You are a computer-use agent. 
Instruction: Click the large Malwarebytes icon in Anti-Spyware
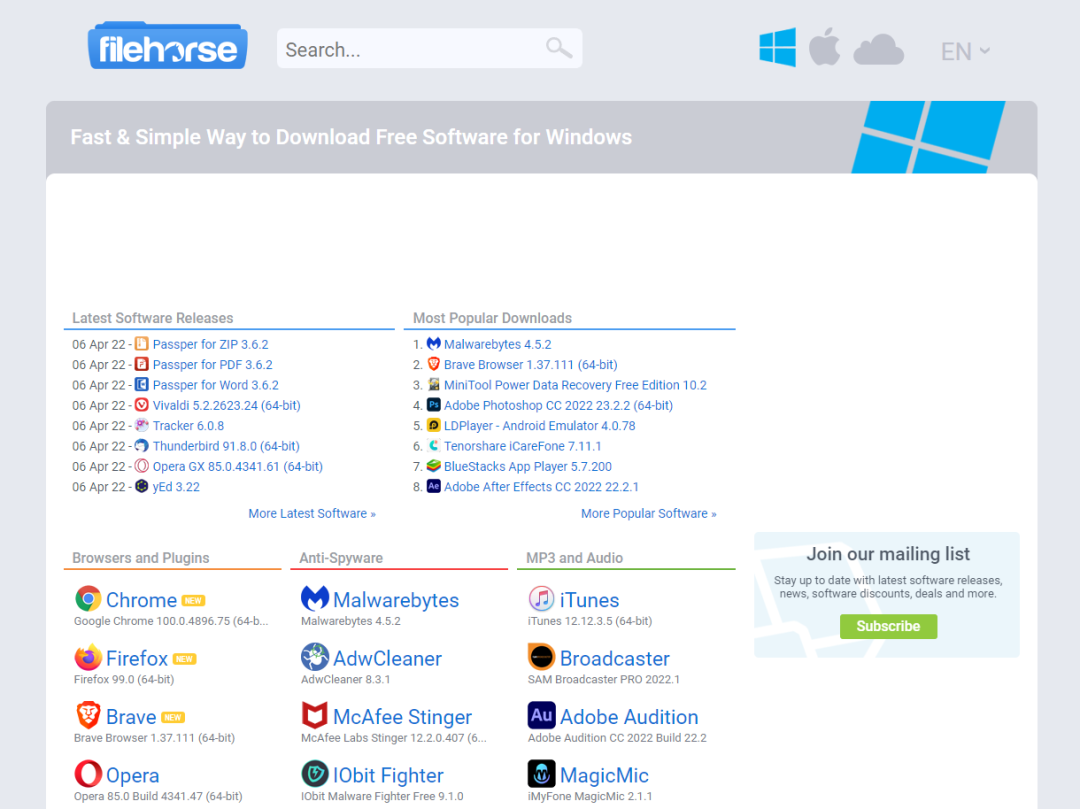(315, 599)
